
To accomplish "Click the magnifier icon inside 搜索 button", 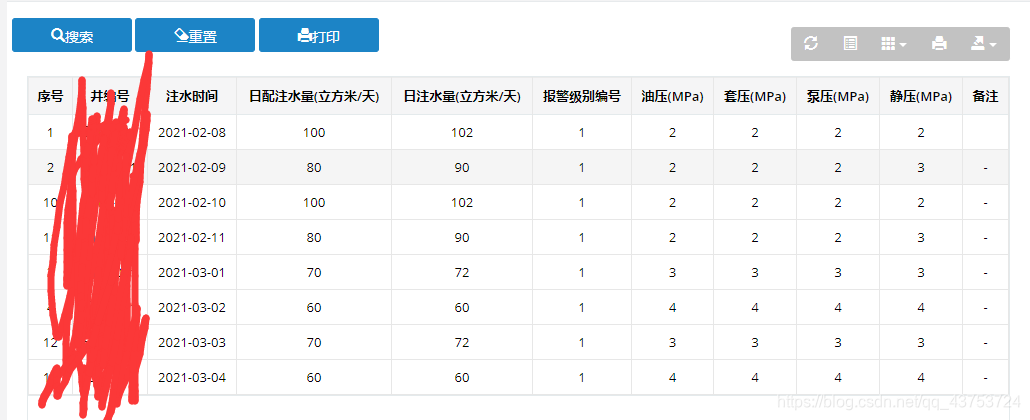I will tap(57, 35).
